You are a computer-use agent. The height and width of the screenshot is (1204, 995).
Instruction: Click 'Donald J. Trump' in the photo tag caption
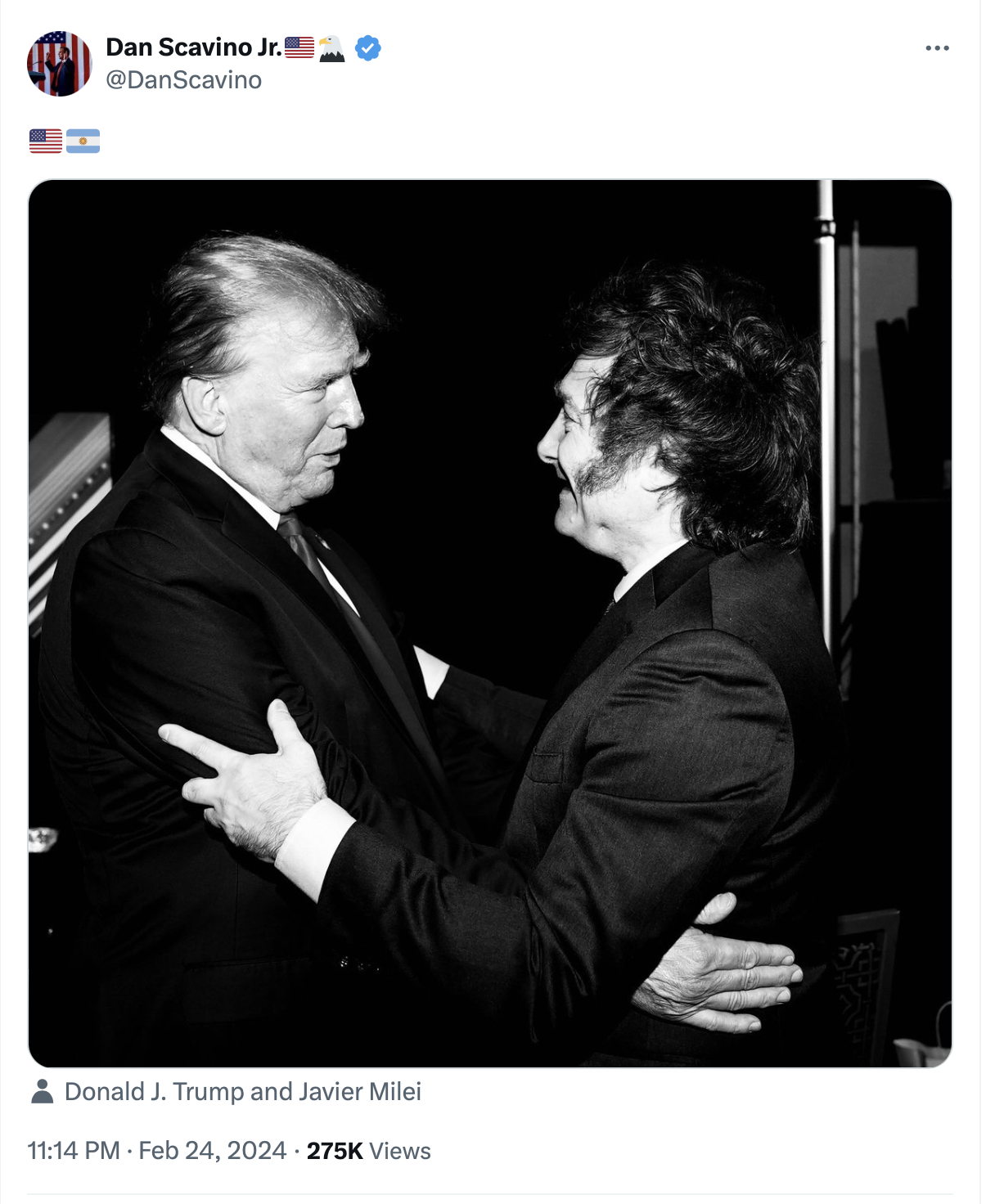(x=155, y=1092)
